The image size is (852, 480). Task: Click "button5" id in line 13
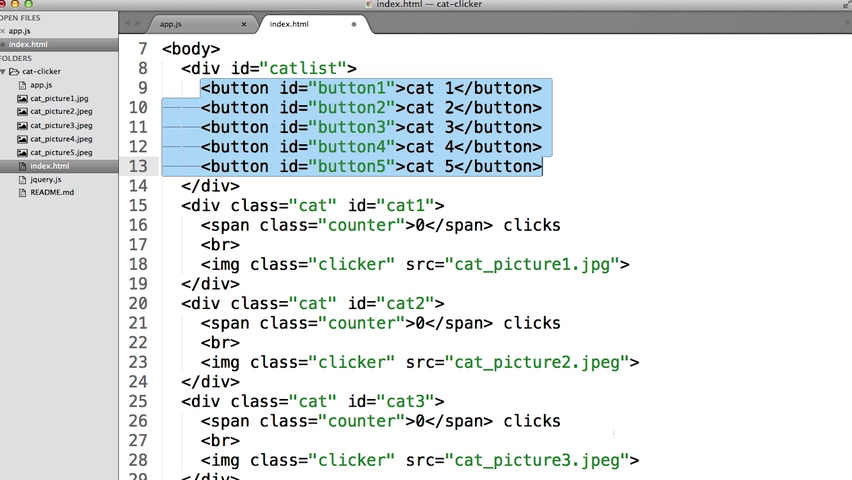pos(352,166)
